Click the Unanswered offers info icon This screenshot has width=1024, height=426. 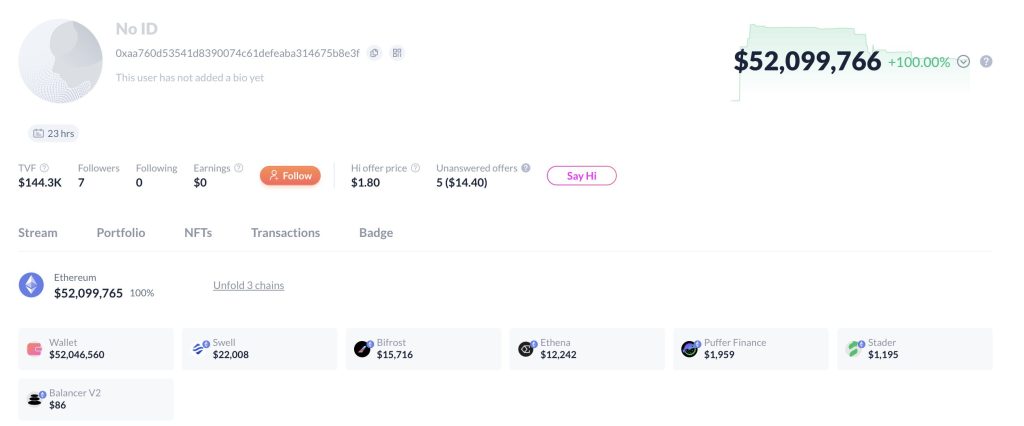(x=526, y=168)
